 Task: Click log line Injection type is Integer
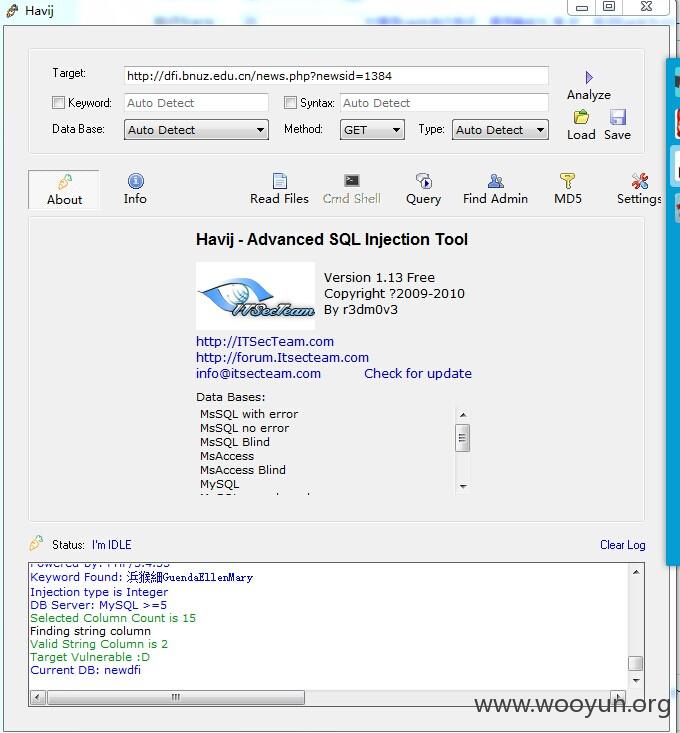coord(99,592)
